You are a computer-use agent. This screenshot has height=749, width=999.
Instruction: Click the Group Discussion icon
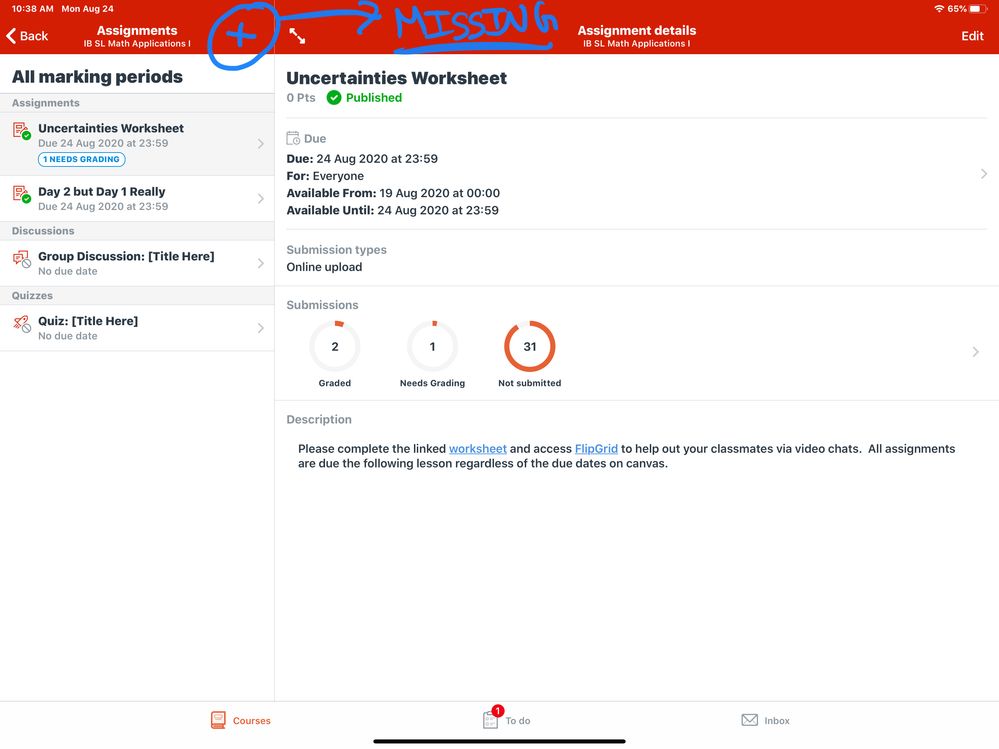click(21, 259)
